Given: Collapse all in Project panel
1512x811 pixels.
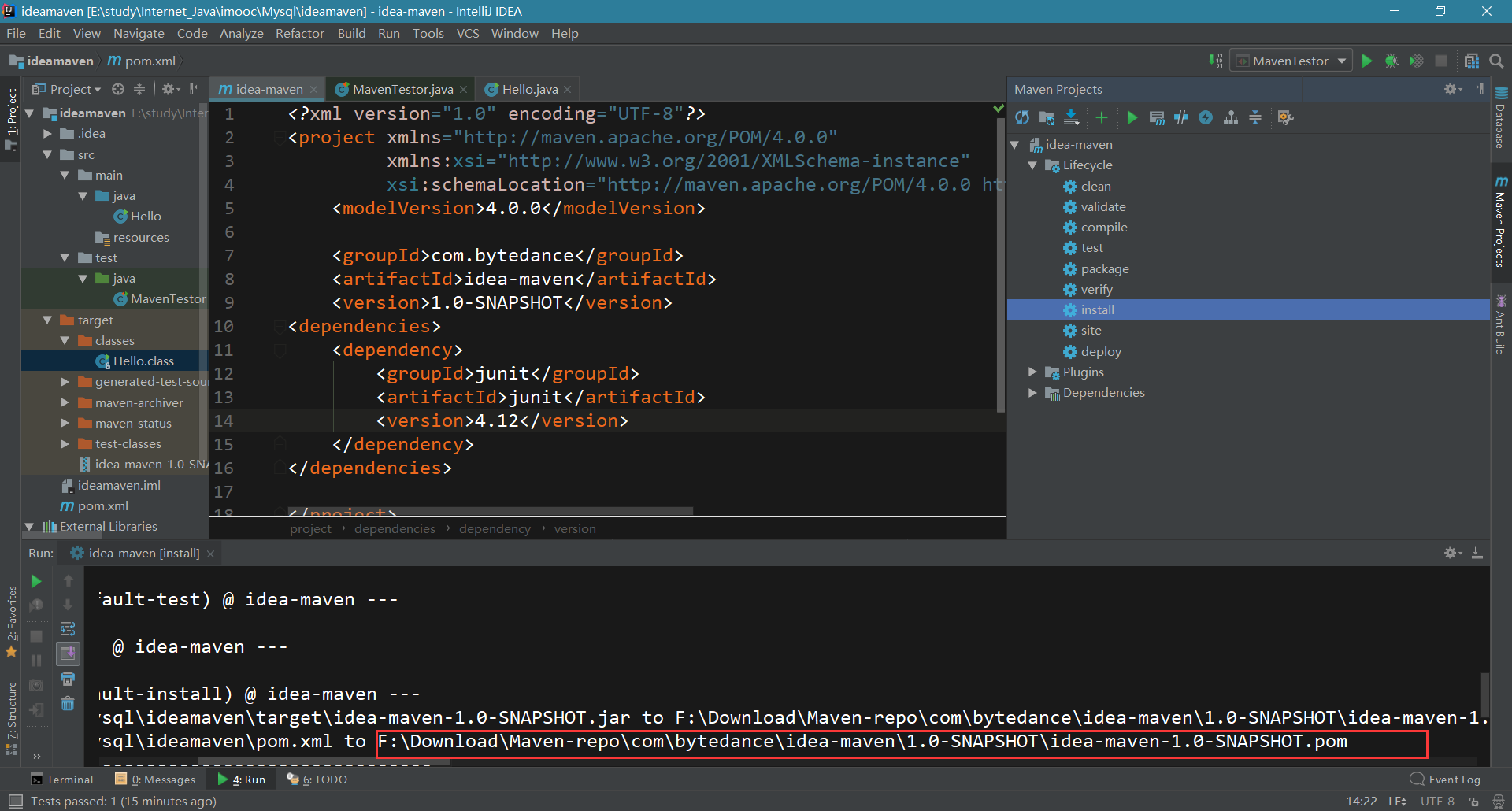Looking at the screenshot, I should tap(139, 89).
